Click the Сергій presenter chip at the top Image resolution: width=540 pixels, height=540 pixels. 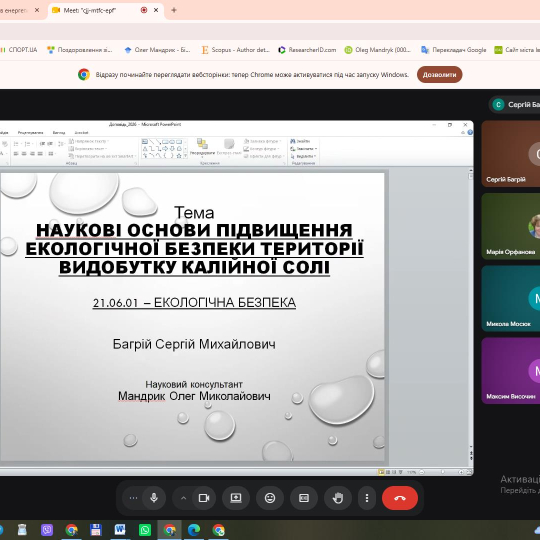pyautogui.click(x=515, y=104)
